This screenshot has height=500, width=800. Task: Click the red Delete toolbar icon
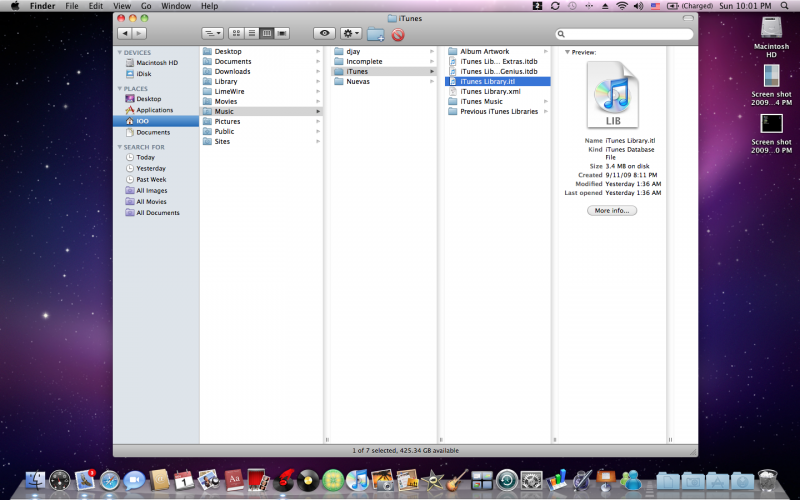(398, 34)
